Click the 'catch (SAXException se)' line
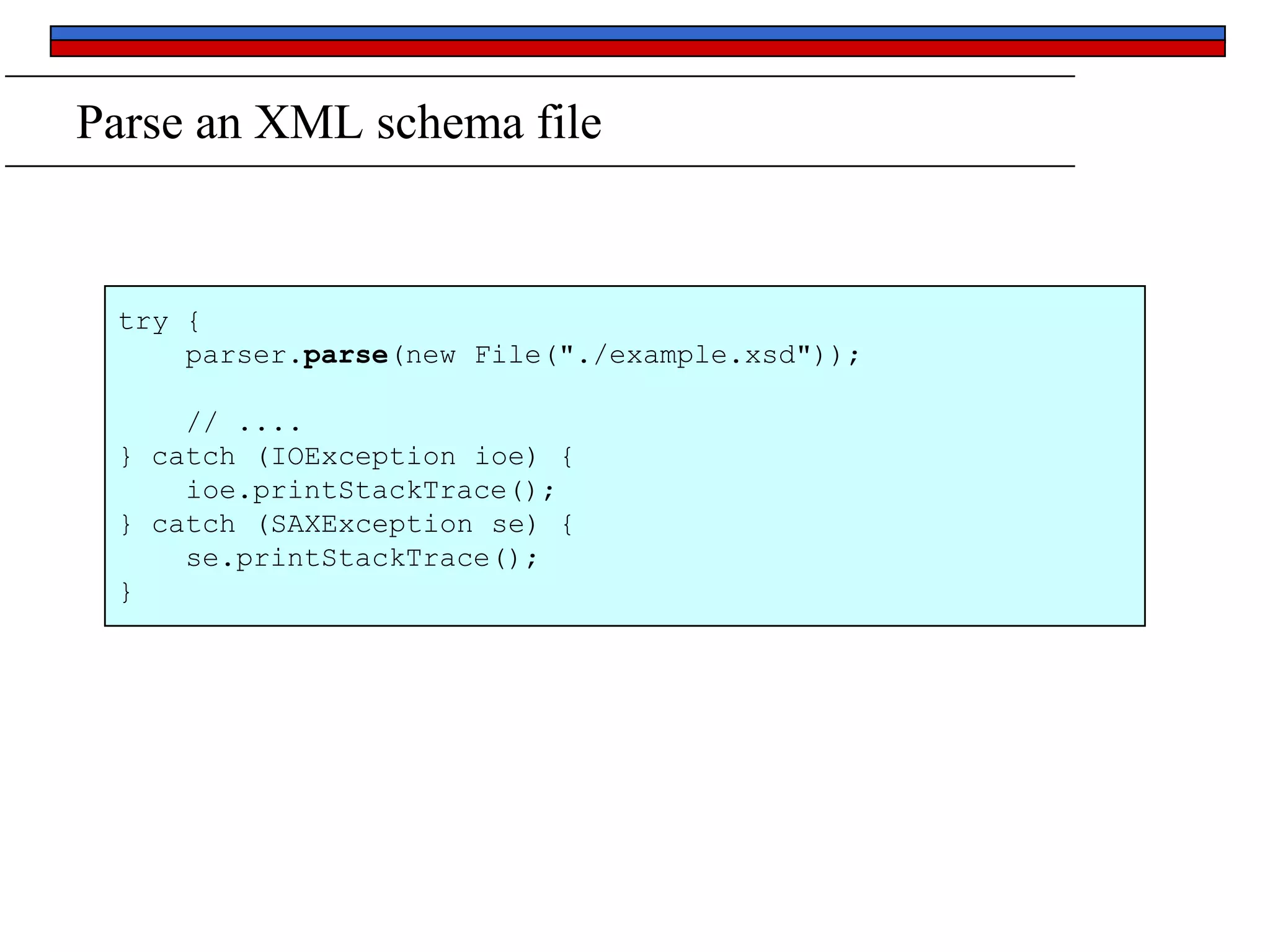The height and width of the screenshot is (952, 1270). click(347, 525)
